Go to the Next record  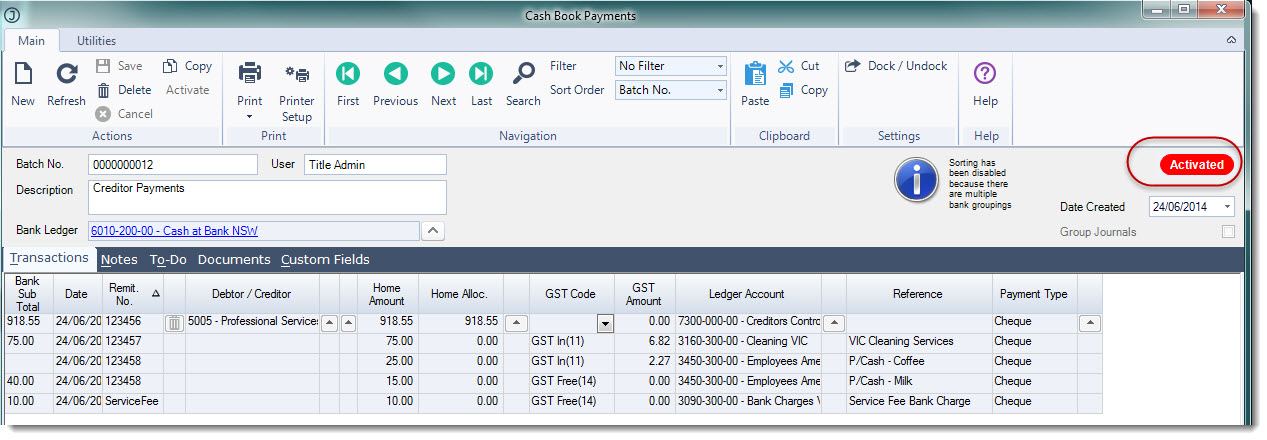tap(443, 83)
